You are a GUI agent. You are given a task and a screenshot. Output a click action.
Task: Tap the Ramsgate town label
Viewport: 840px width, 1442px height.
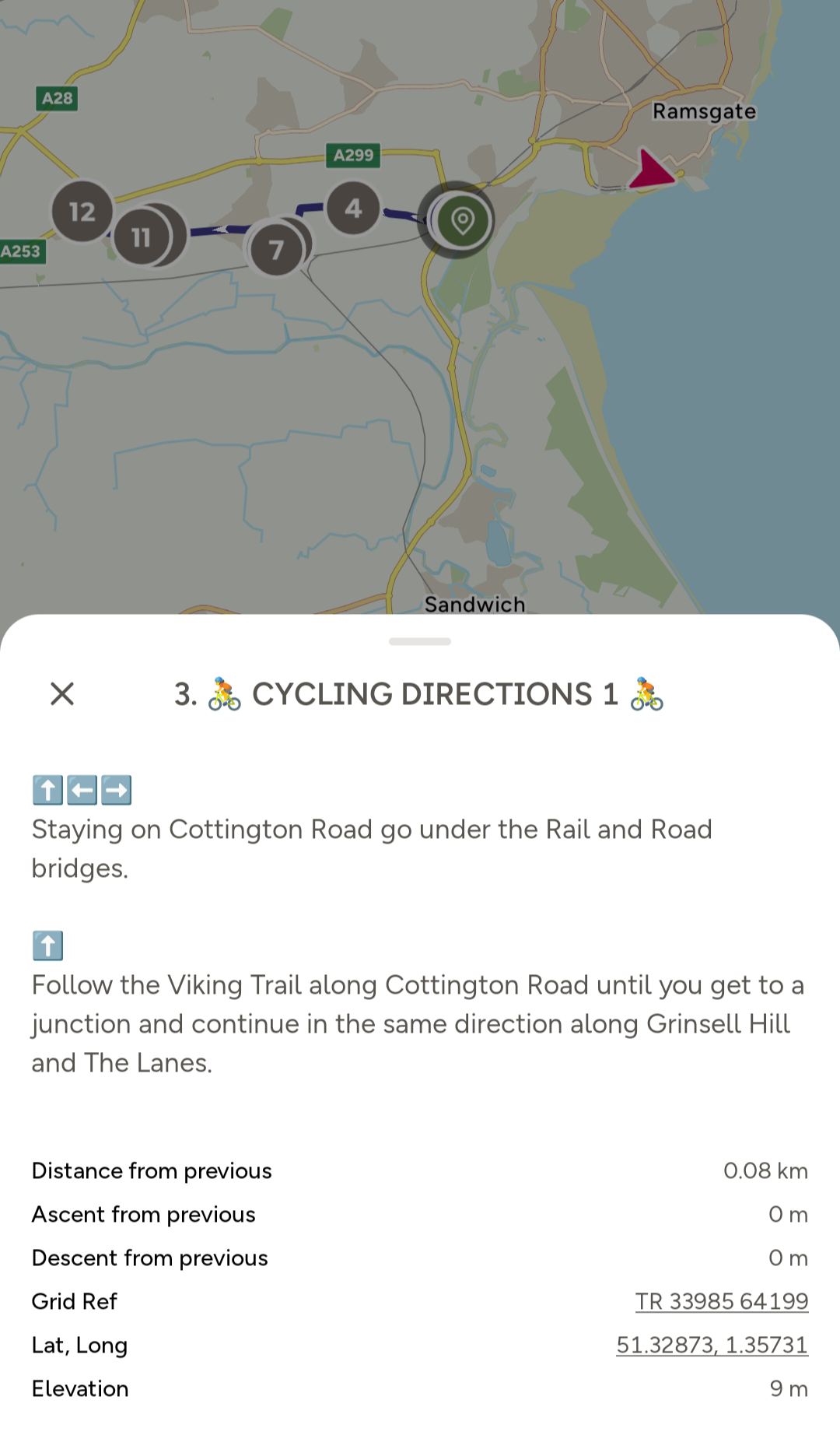click(704, 112)
